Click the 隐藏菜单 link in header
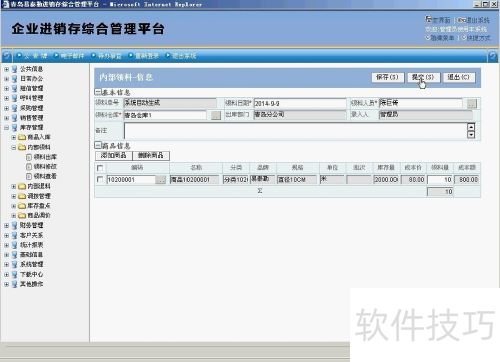The width and height of the screenshot is (500, 362). tap(442, 38)
